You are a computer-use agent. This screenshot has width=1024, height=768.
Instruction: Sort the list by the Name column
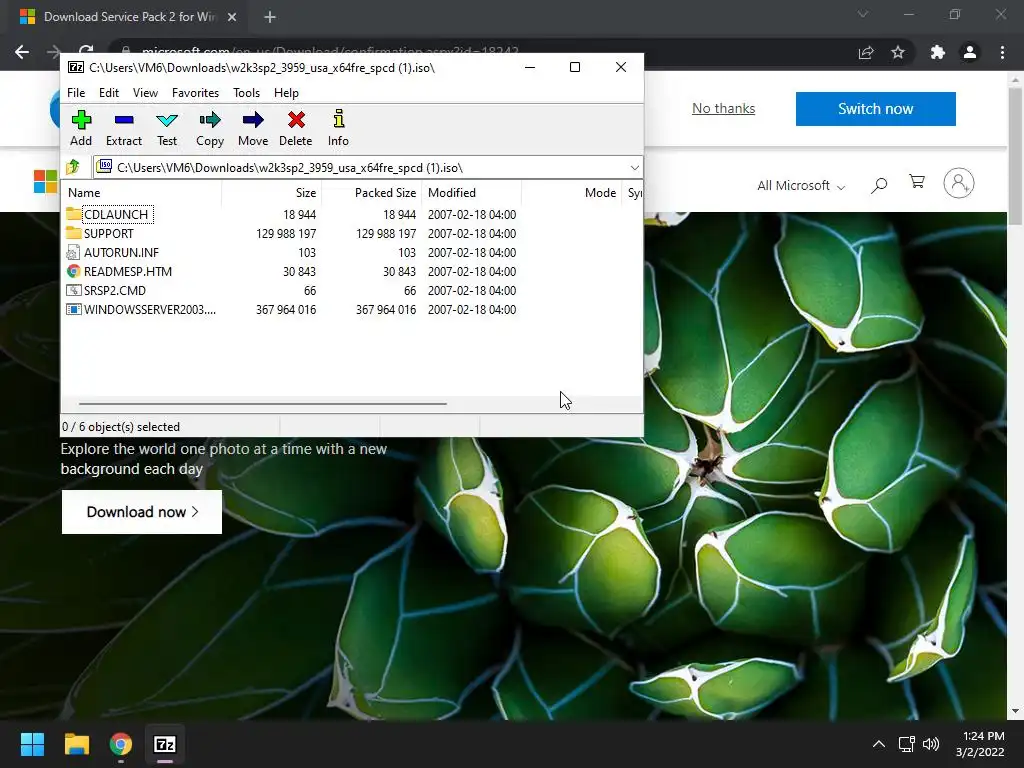click(141, 193)
